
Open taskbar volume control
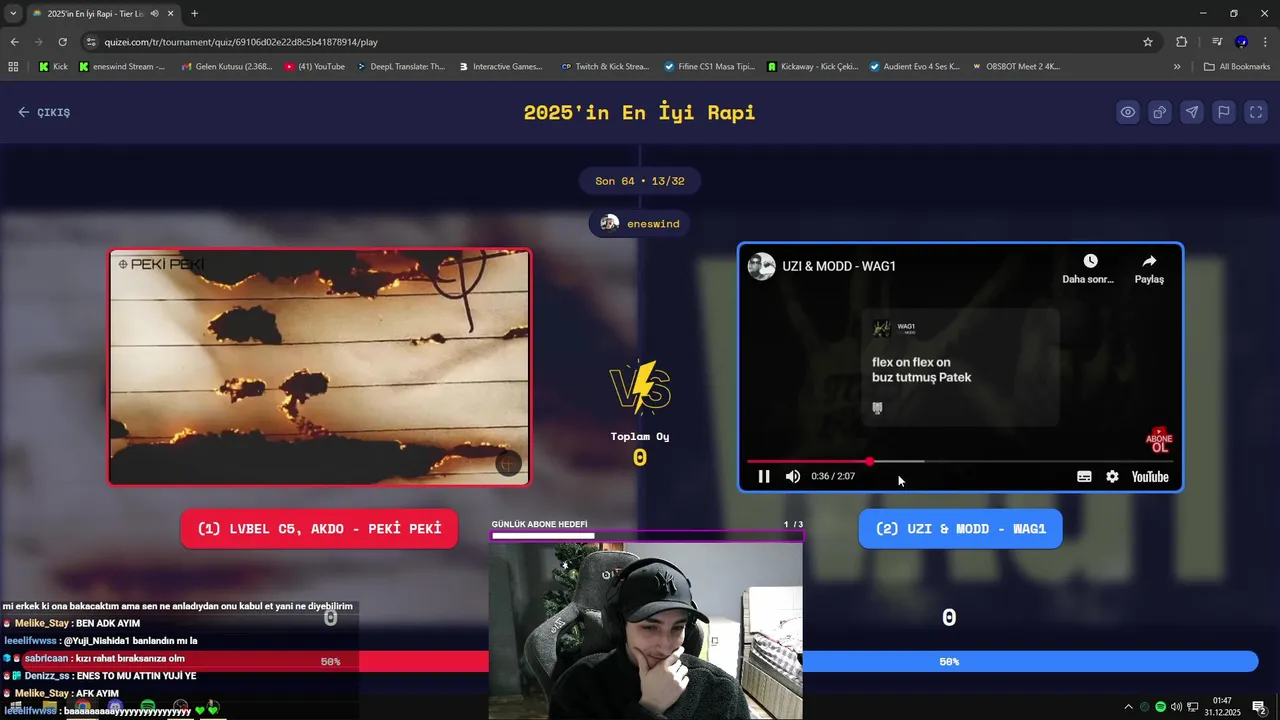click(x=1176, y=707)
